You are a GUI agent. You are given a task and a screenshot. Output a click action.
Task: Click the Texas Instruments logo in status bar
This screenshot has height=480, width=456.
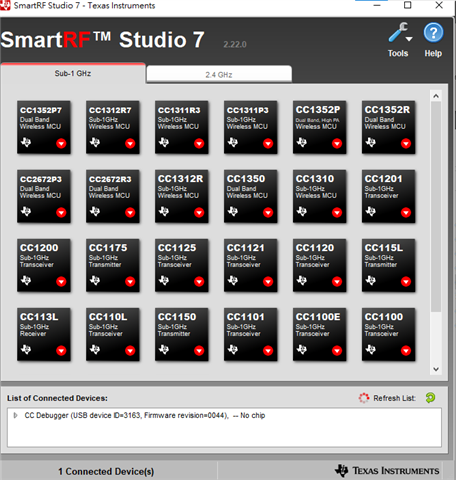pos(387,470)
